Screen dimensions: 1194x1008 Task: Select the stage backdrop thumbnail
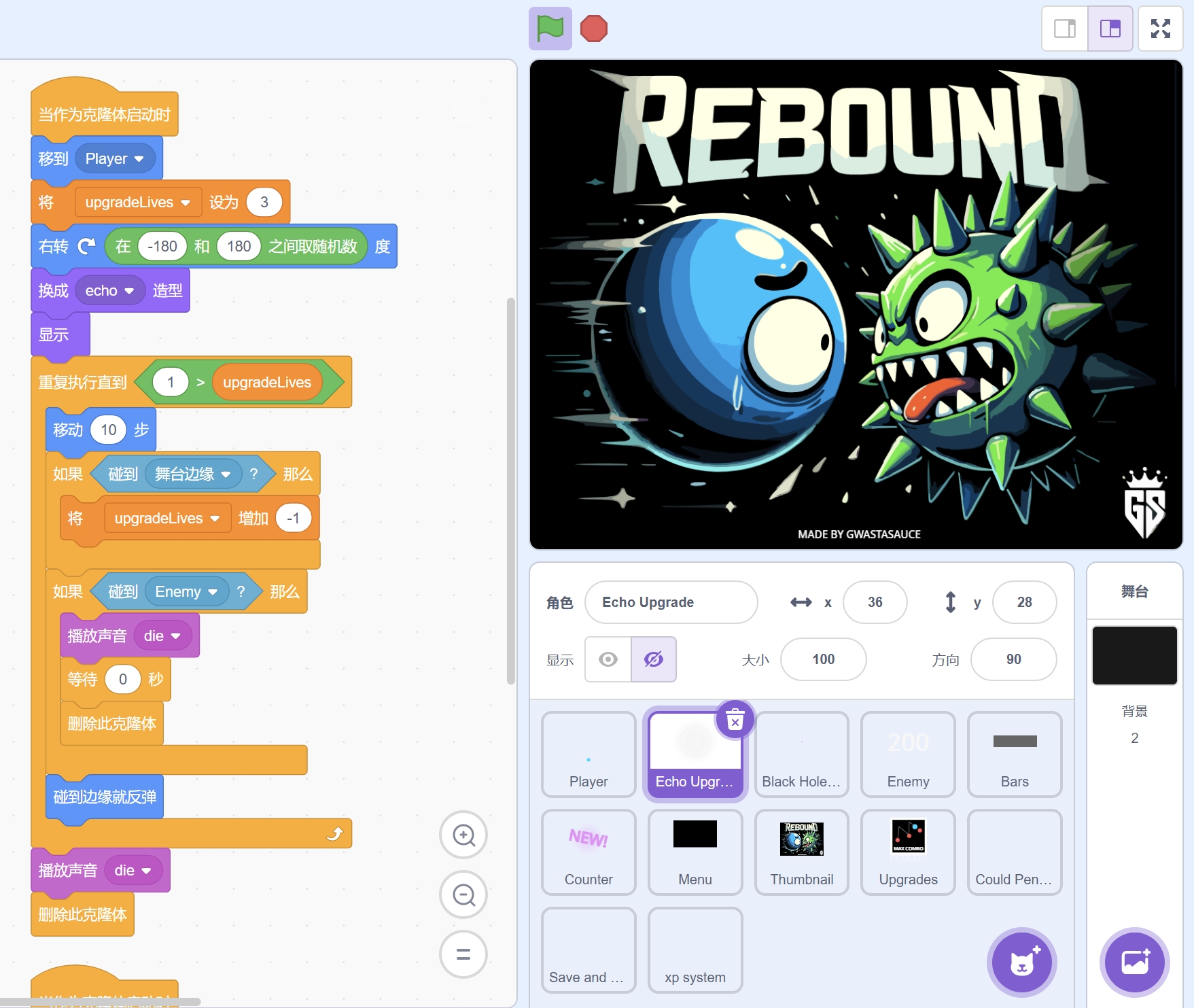pyautogui.click(x=1134, y=655)
